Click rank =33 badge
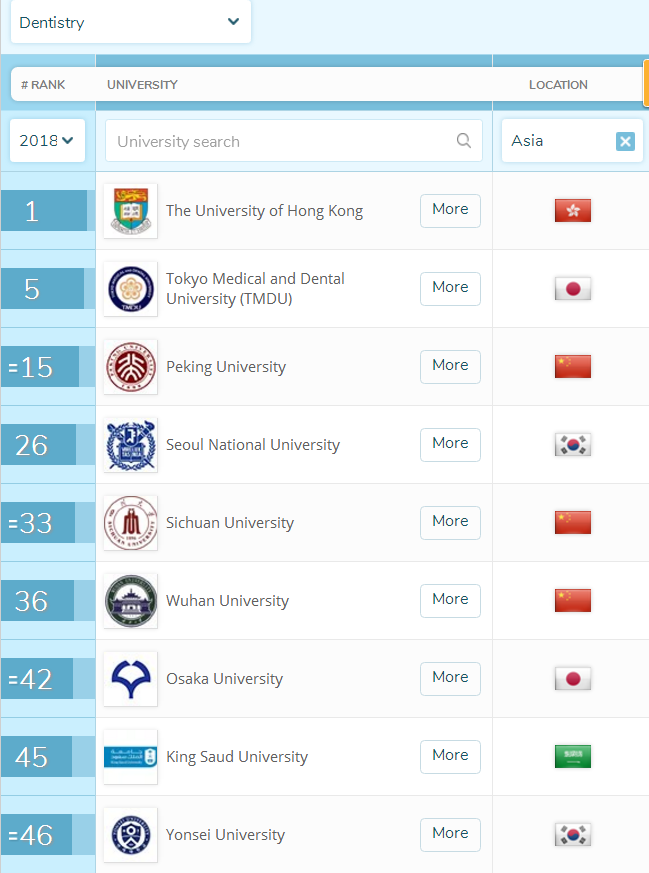Image resolution: width=649 pixels, height=873 pixels. (38, 522)
